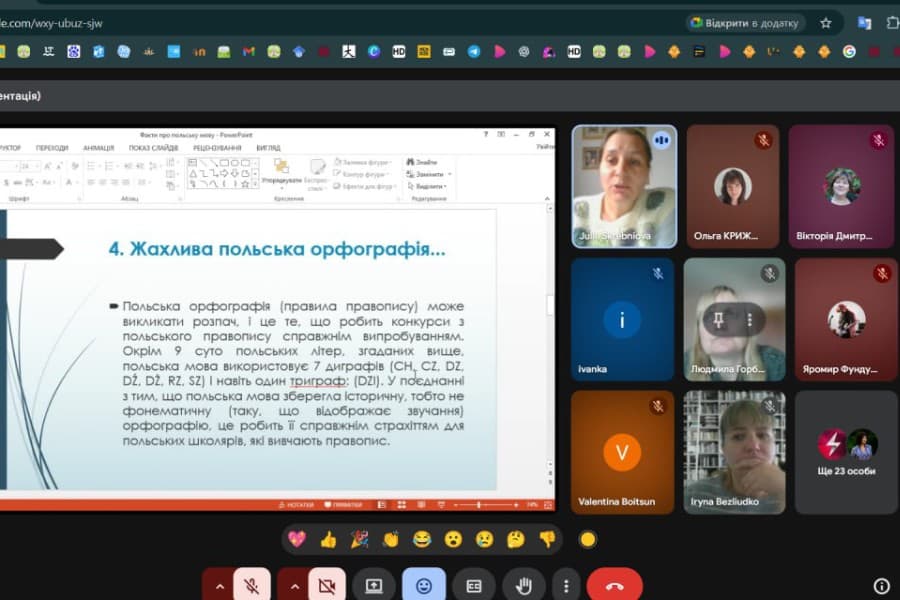The height and width of the screenshot is (600, 900).
Task: Select Ольга КРИЖ... participant tile
Action: pos(733,187)
